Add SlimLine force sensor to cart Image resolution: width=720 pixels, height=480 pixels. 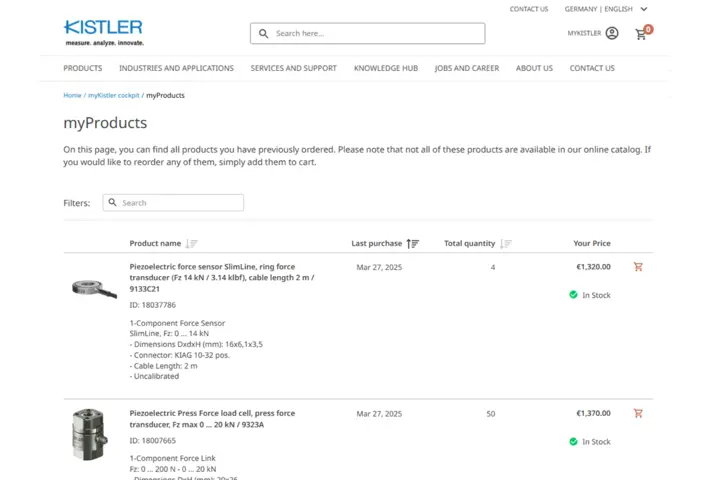click(638, 267)
